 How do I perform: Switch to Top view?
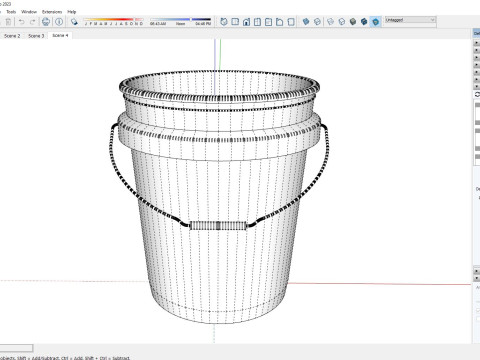[x=235, y=22]
